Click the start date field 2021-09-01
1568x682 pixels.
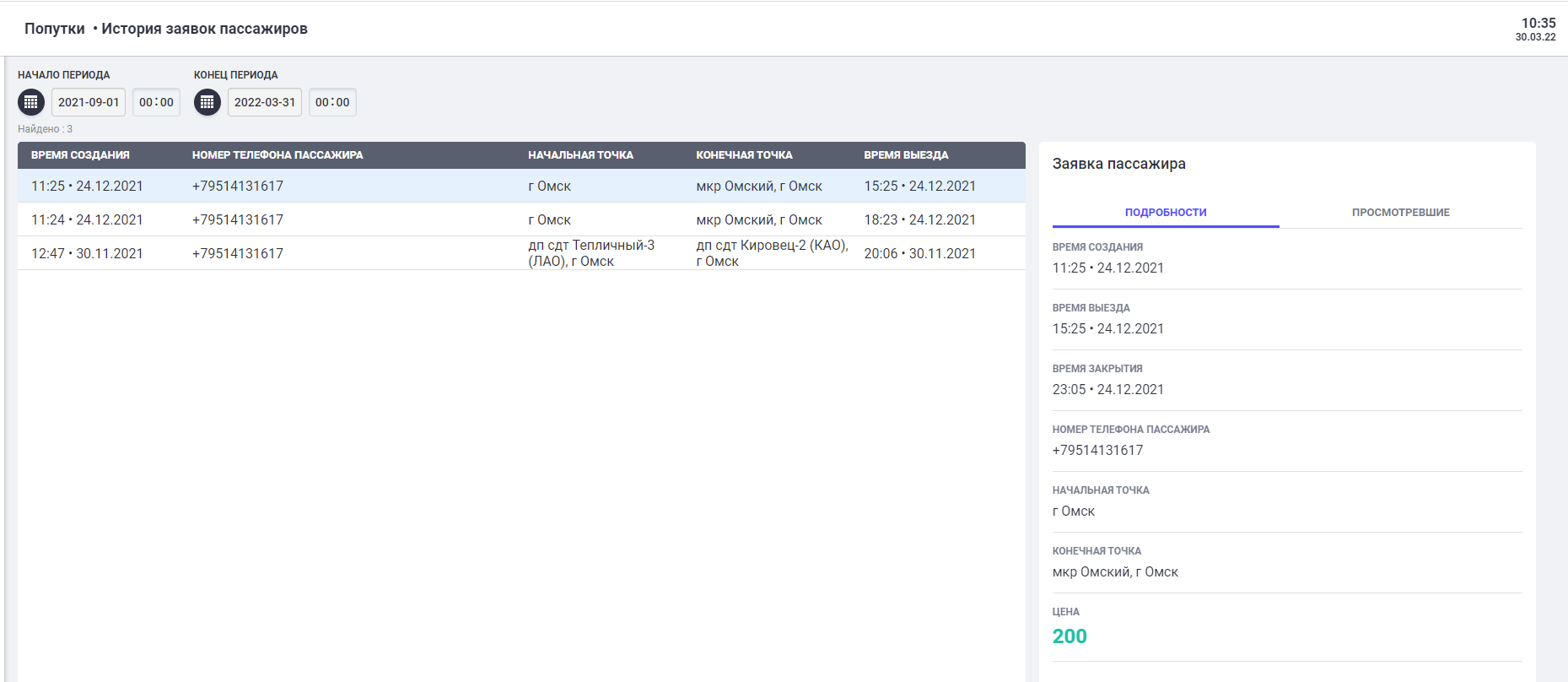pyautogui.click(x=89, y=102)
